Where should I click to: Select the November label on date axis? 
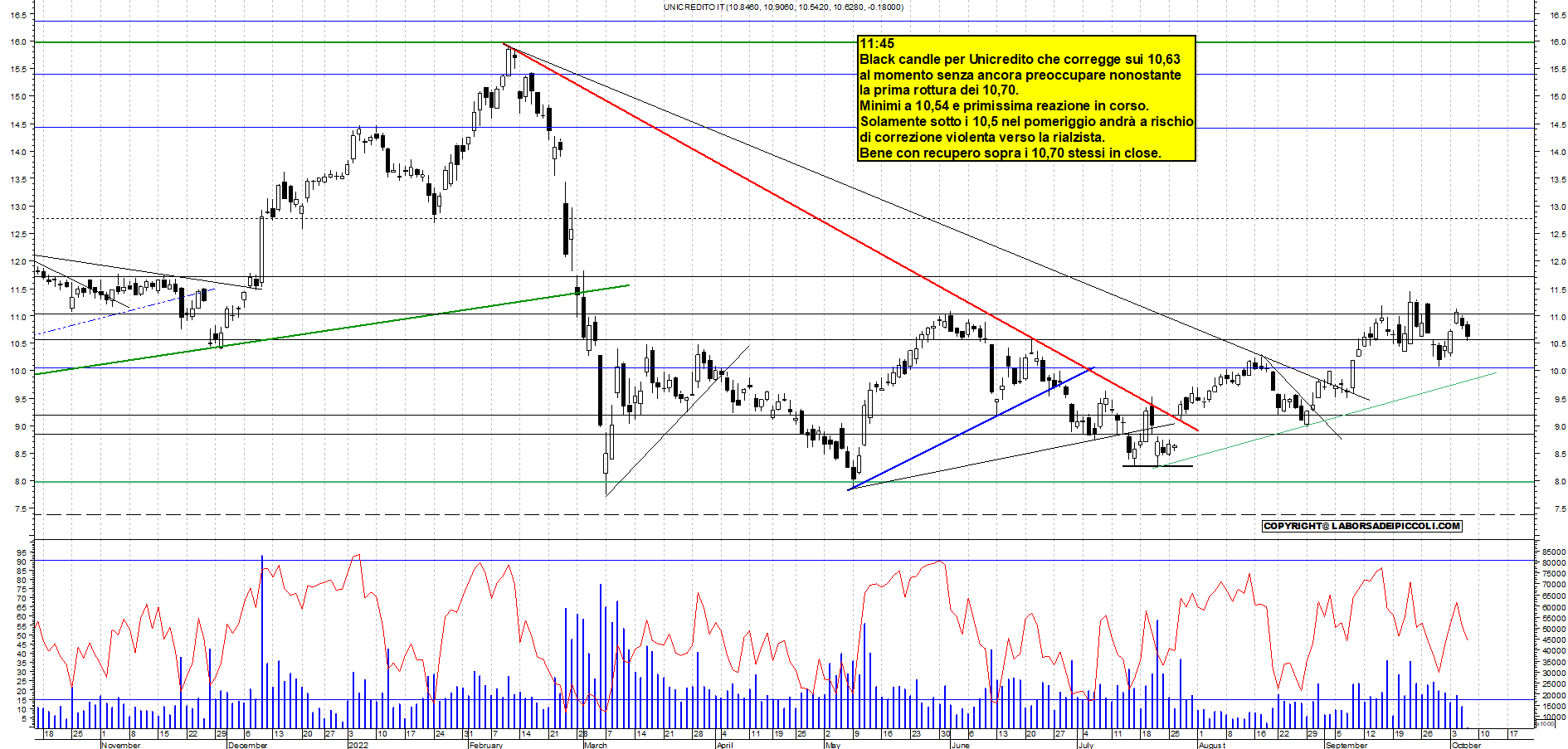120,745
